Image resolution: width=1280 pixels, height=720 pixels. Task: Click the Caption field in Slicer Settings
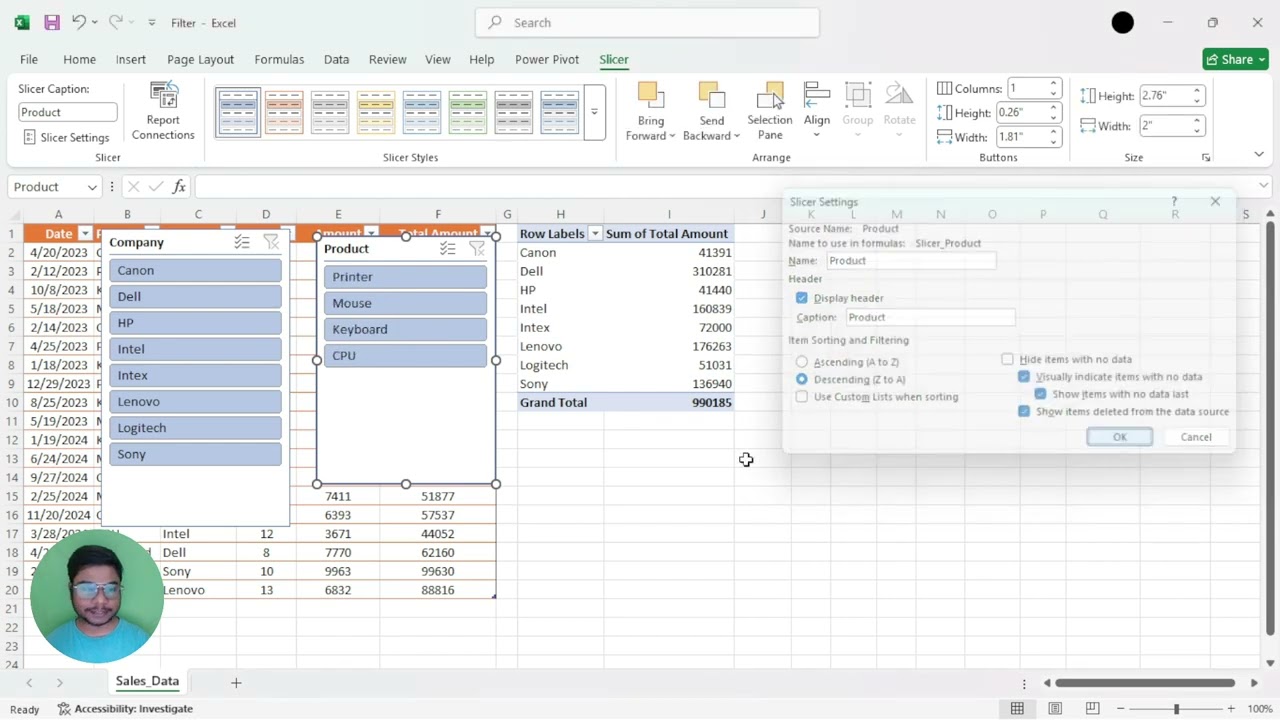point(930,317)
